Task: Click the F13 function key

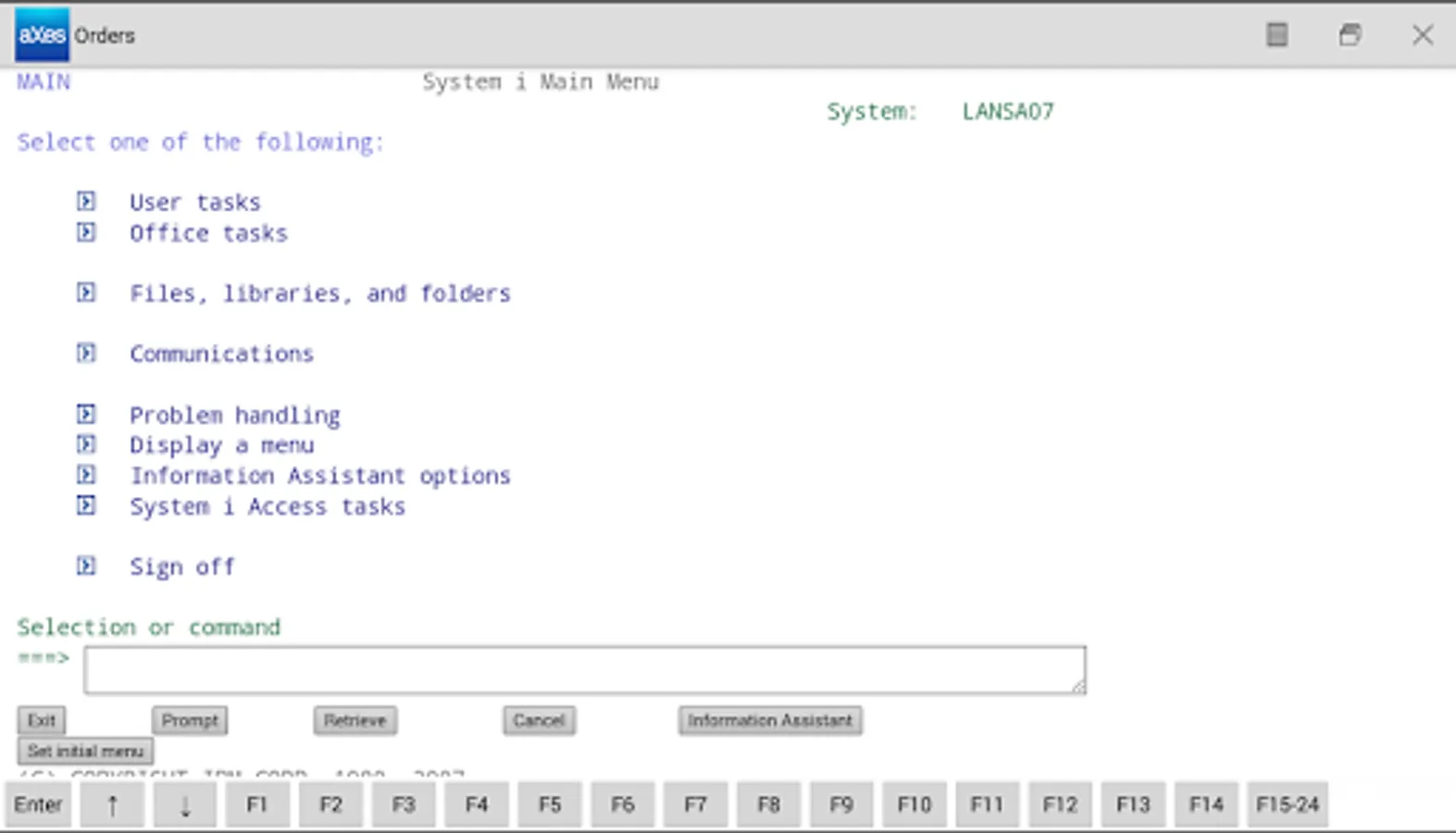Action: [x=1133, y=804]
